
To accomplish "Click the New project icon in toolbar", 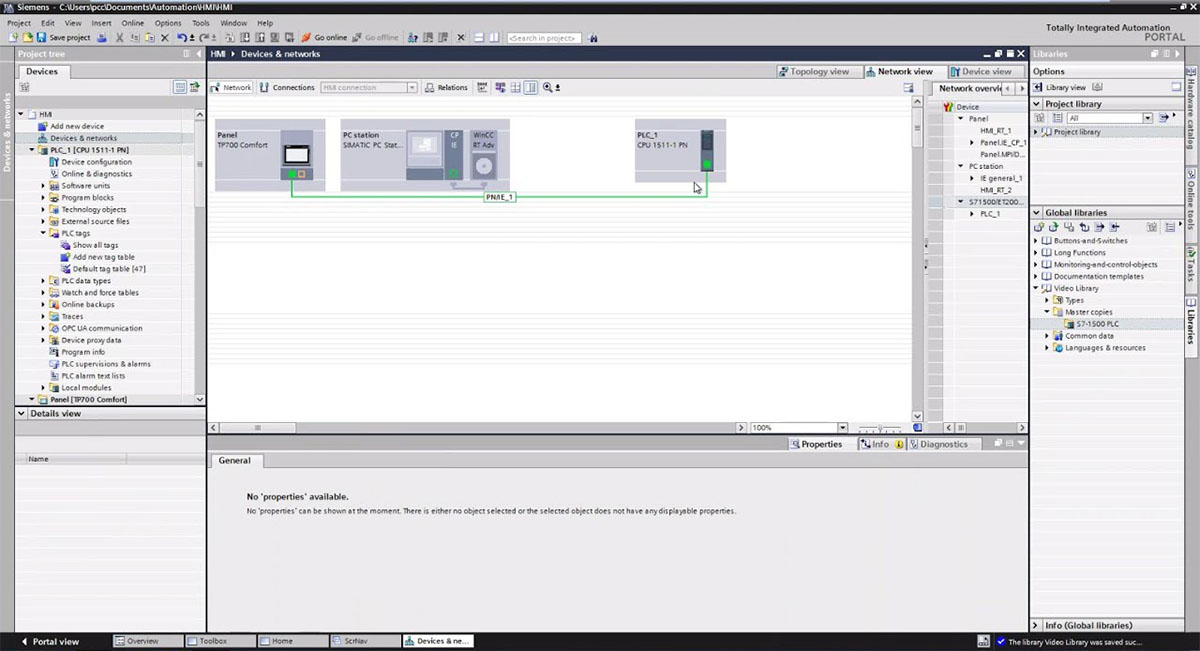I will (x=12, y=37).
